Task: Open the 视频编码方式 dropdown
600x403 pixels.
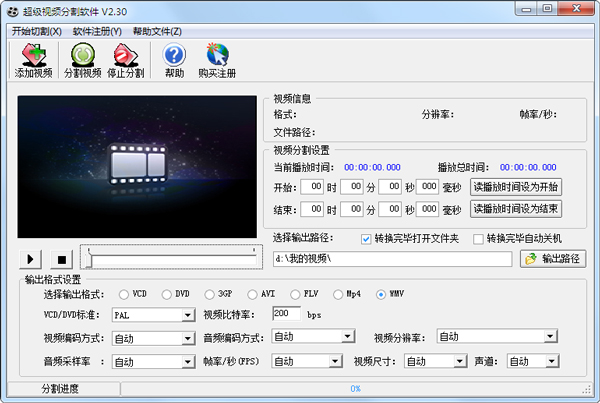Action: (187, 338)
